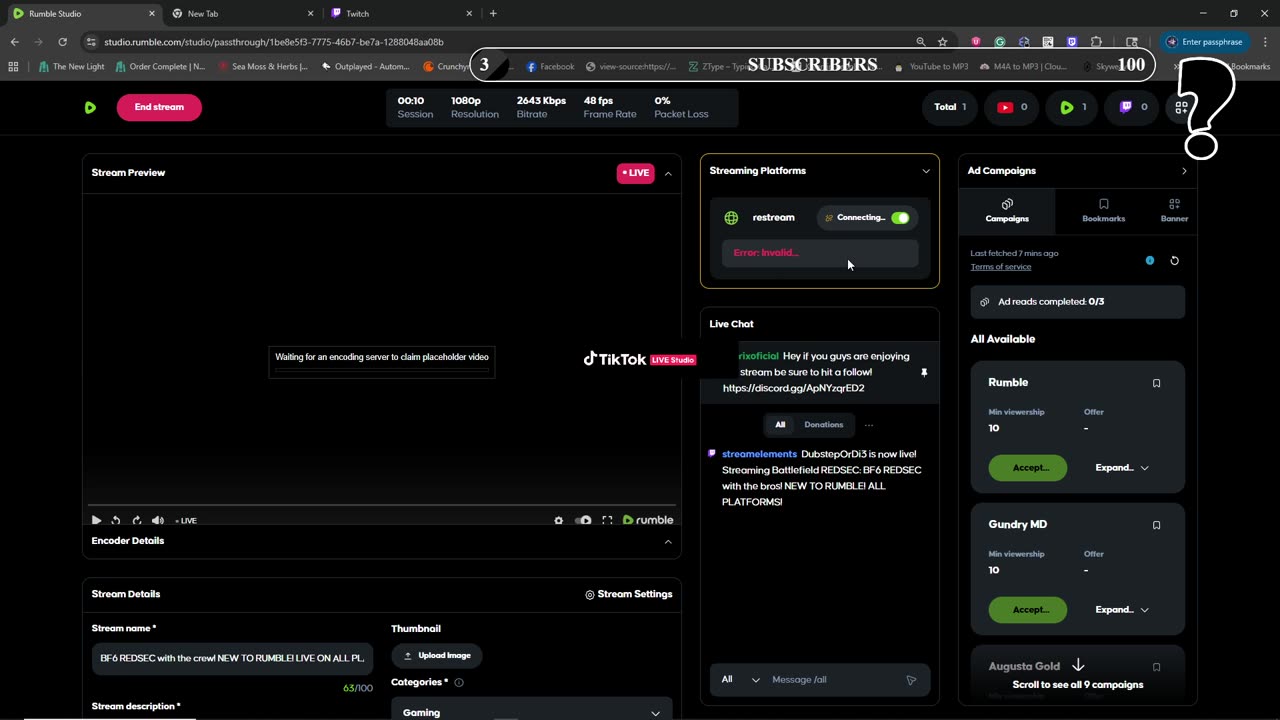Bookmark the Gundry MD ad campaign
This screenshot has height=720, width=1280.
coord(1157,525)
